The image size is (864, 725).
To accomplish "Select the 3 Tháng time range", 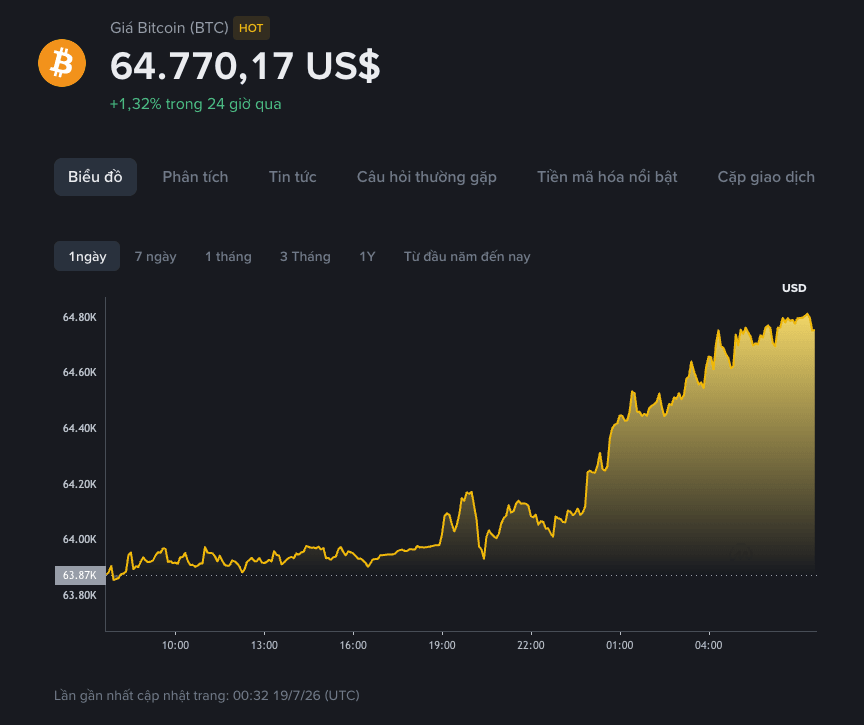I will [305, 257].
